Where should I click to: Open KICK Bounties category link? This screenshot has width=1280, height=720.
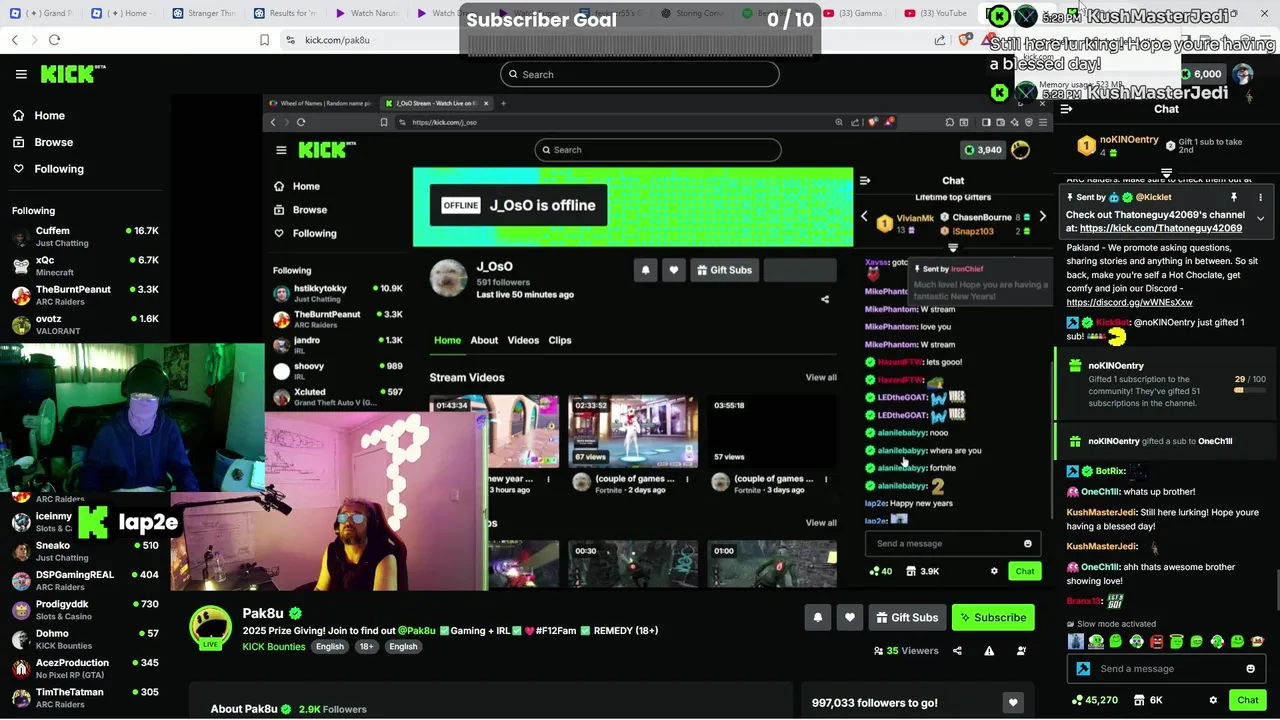(274, 647)
